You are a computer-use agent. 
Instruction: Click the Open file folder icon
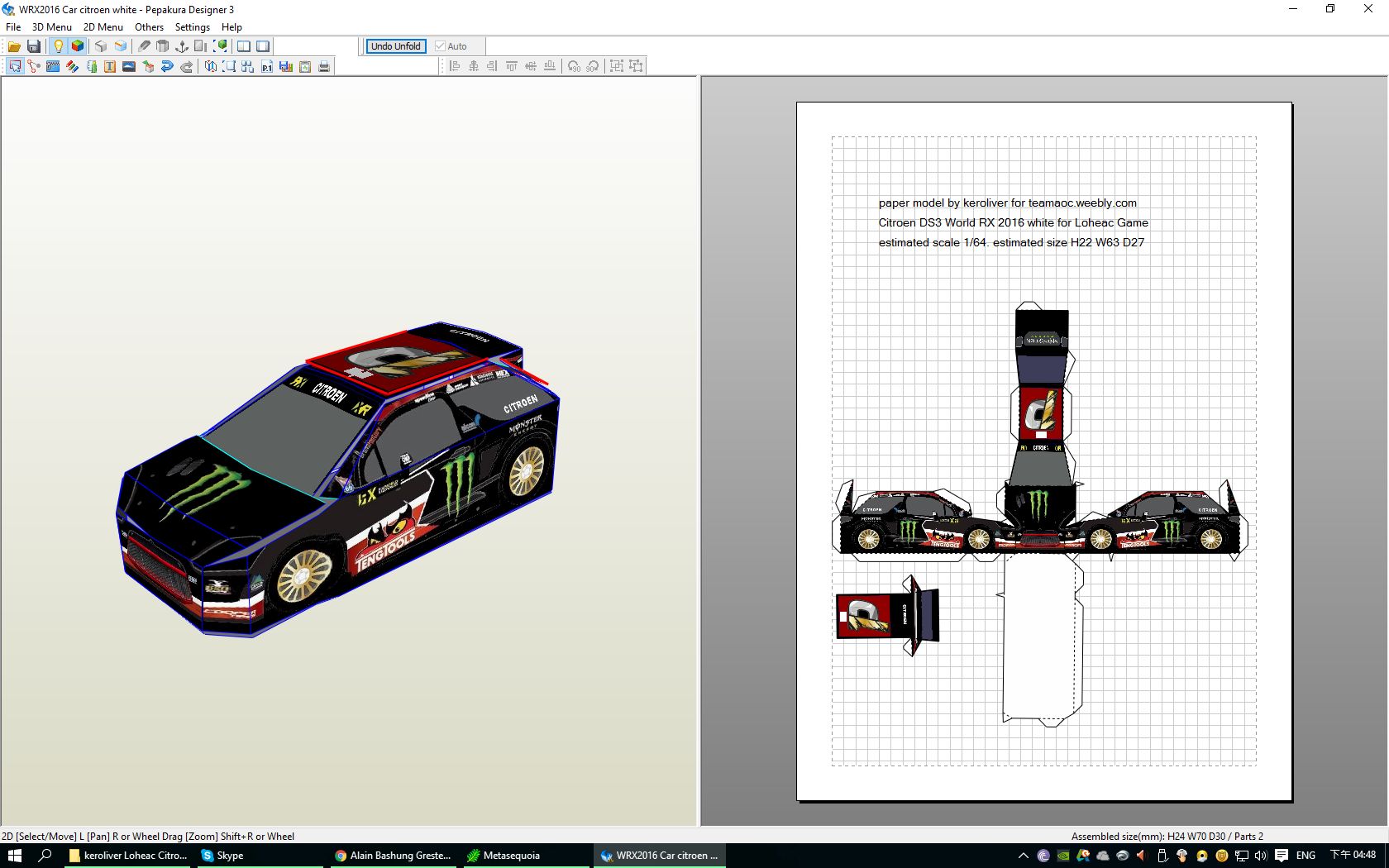pos(14,46)
